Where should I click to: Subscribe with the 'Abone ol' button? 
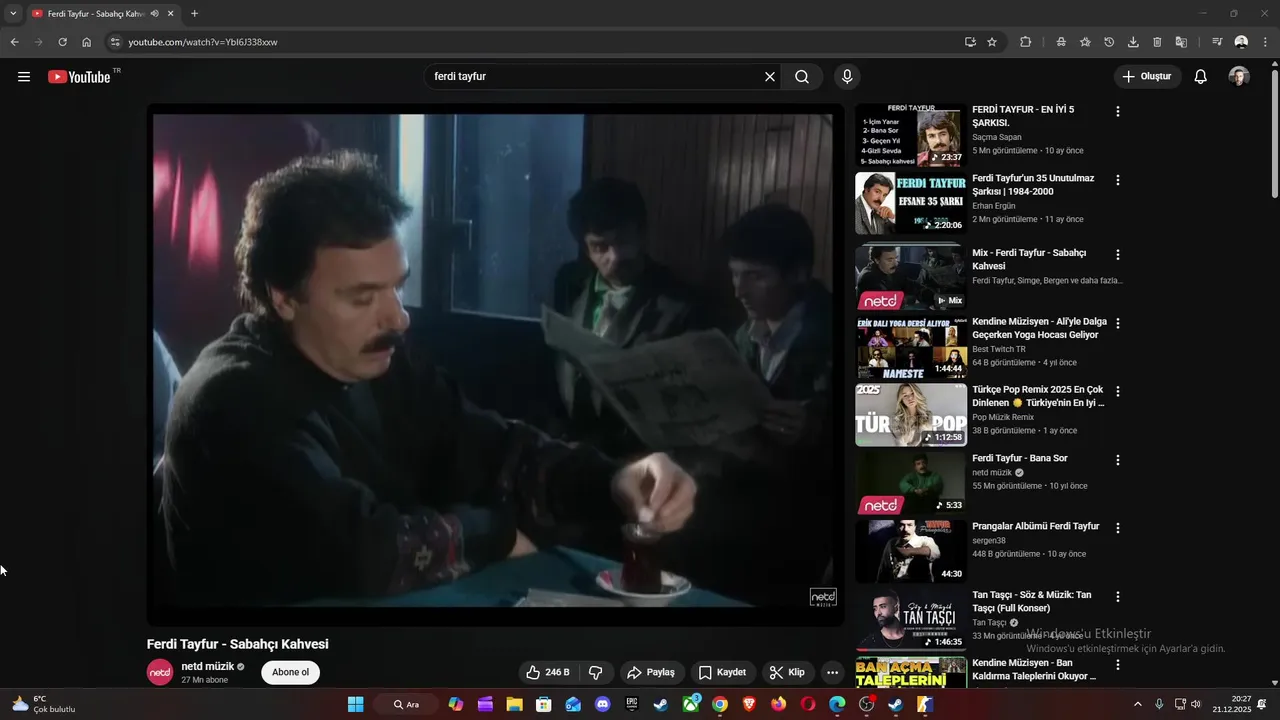click(x=290, y=672)
